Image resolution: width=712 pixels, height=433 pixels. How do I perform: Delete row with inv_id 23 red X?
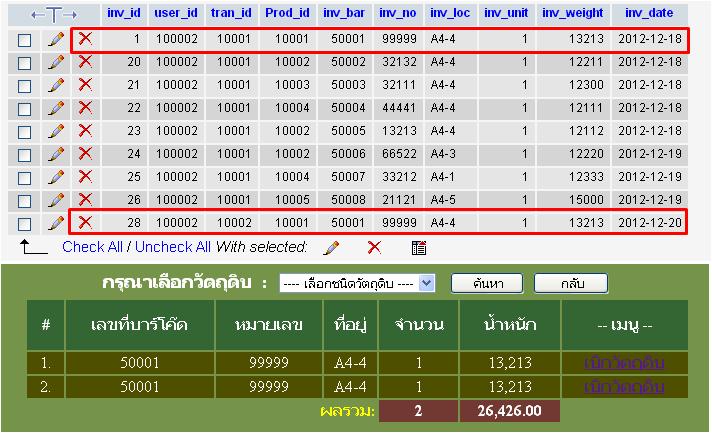[x=85, y=131]
